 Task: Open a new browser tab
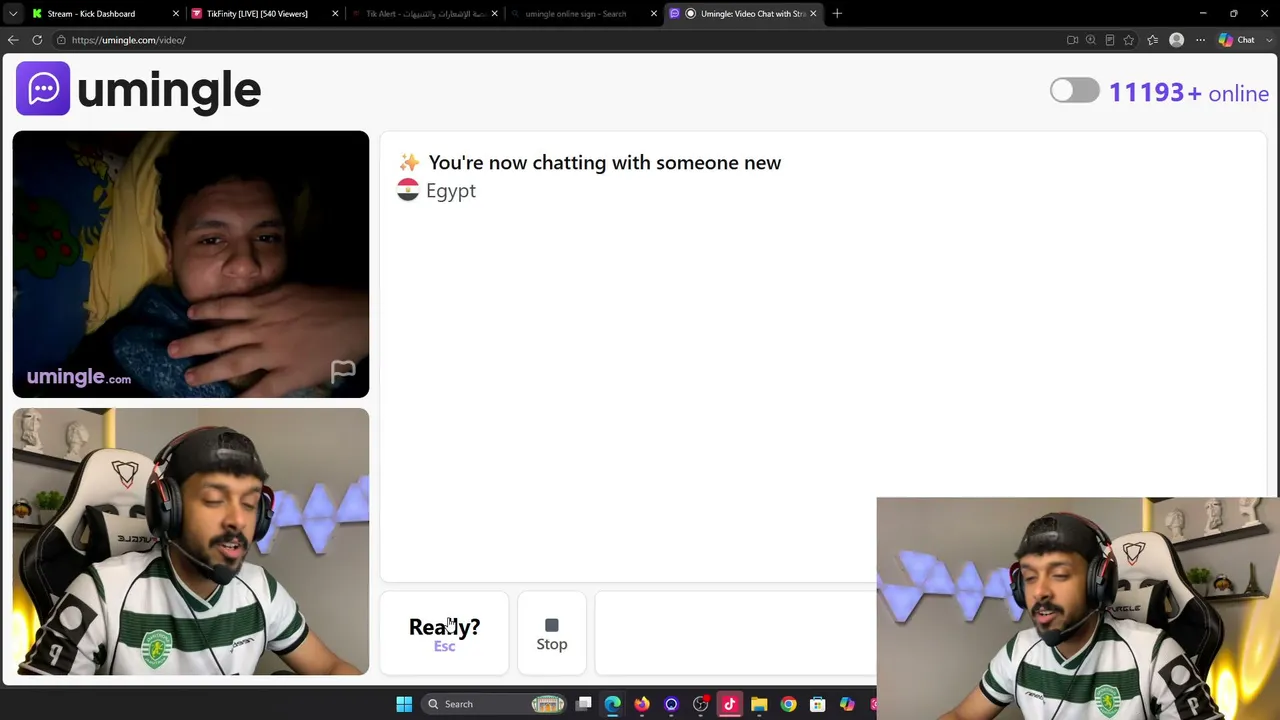click(837, 13)
